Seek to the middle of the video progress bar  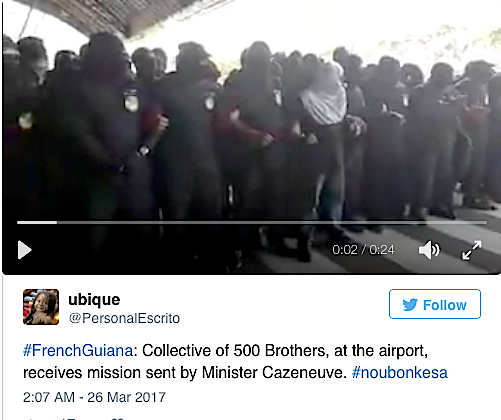pyautogui.click(x=252, y=222)
